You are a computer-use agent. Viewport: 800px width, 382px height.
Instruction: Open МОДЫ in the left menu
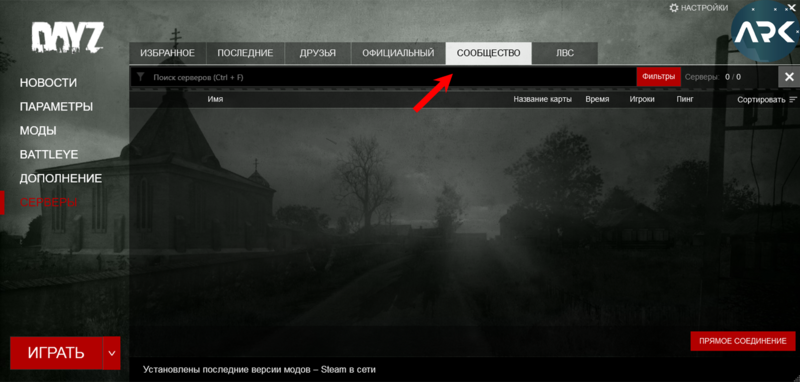(x=38, y=131)
